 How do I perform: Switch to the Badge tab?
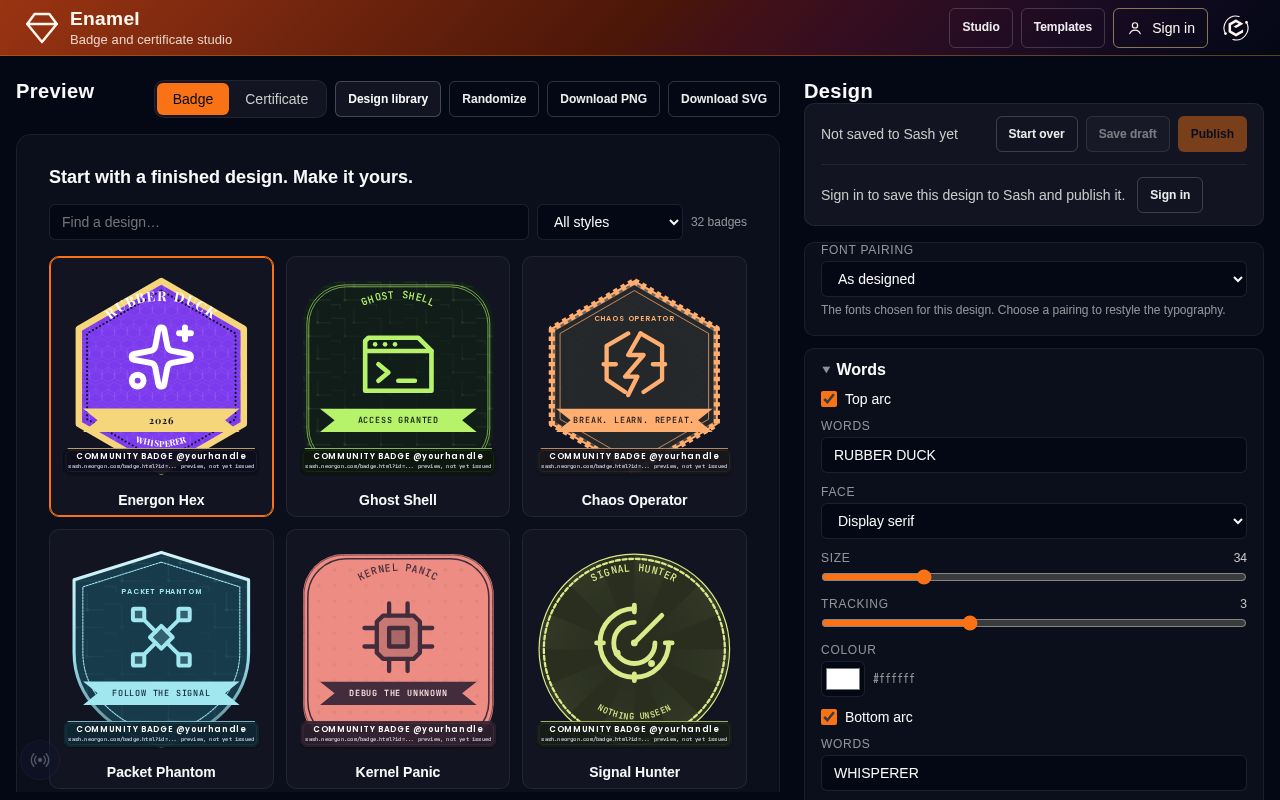(x=193, y=99)
